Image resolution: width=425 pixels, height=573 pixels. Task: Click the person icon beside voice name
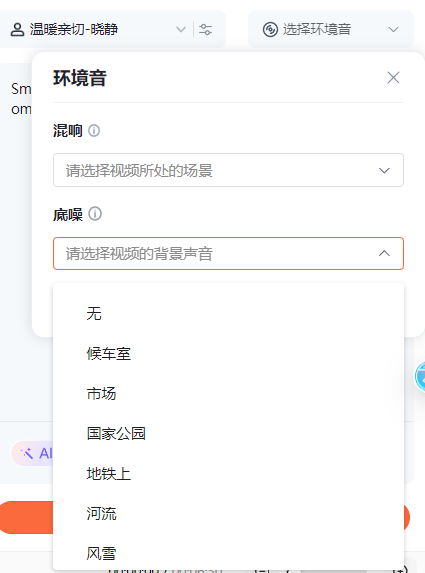(x=17, y=29)
